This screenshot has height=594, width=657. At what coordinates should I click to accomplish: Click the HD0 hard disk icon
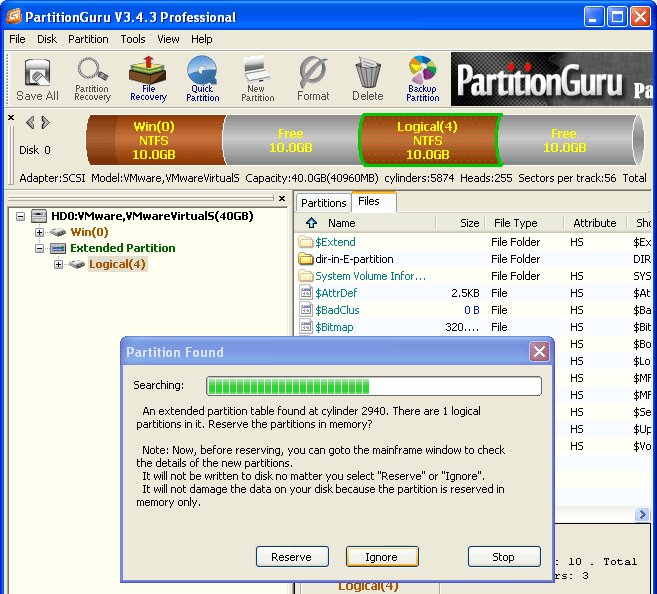tap(39, 216)
